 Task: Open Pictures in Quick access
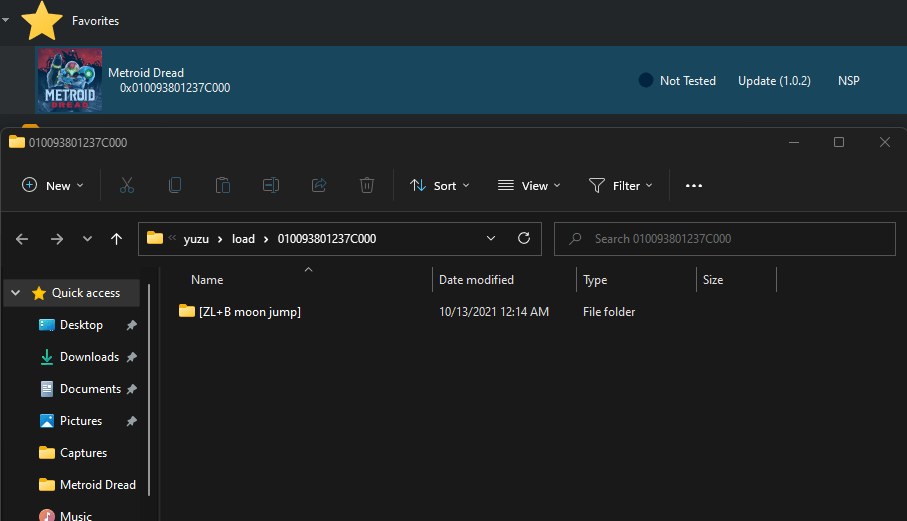(x=81, y=421)
